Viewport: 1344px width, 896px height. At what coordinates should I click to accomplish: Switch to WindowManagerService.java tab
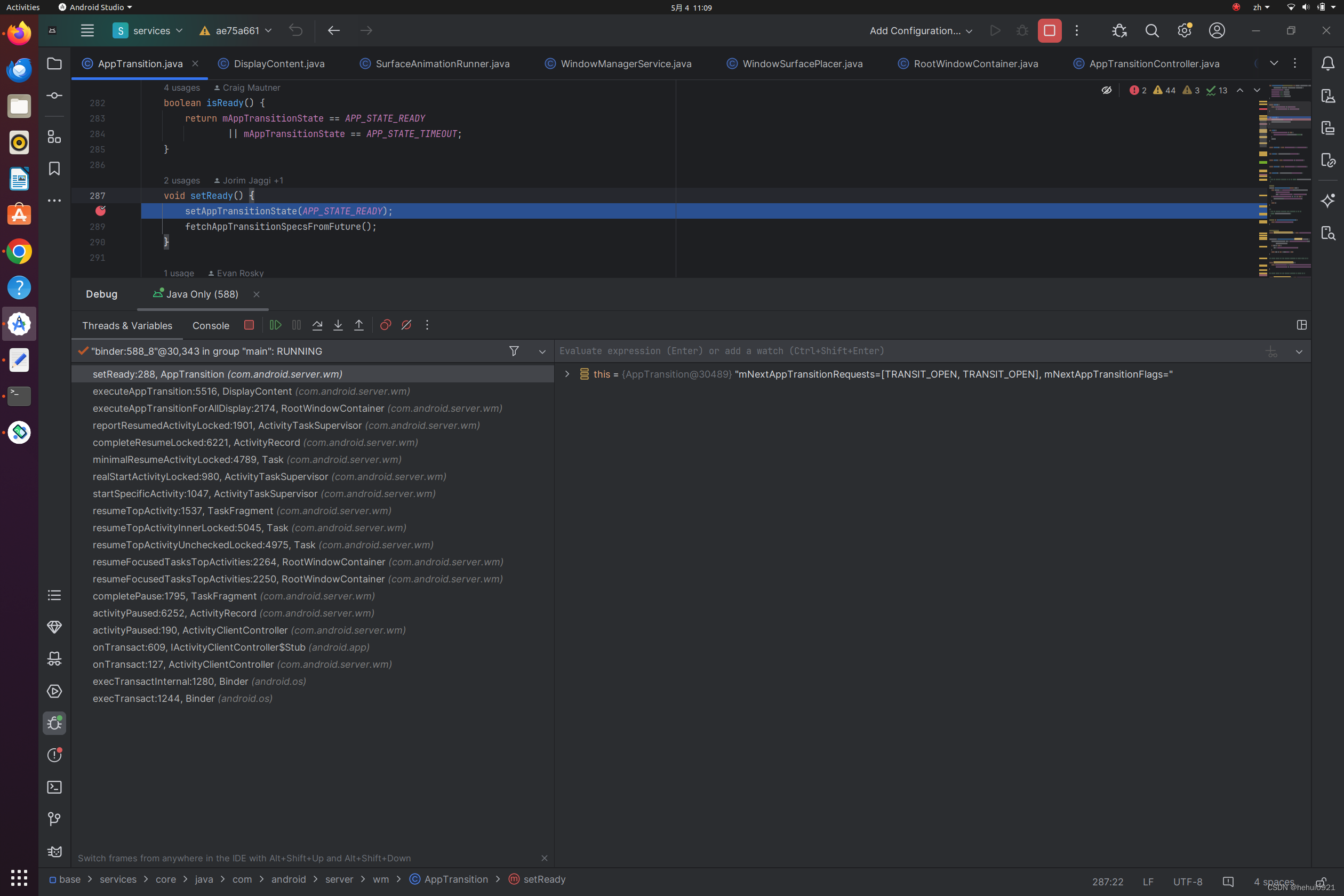coord(618,63)
